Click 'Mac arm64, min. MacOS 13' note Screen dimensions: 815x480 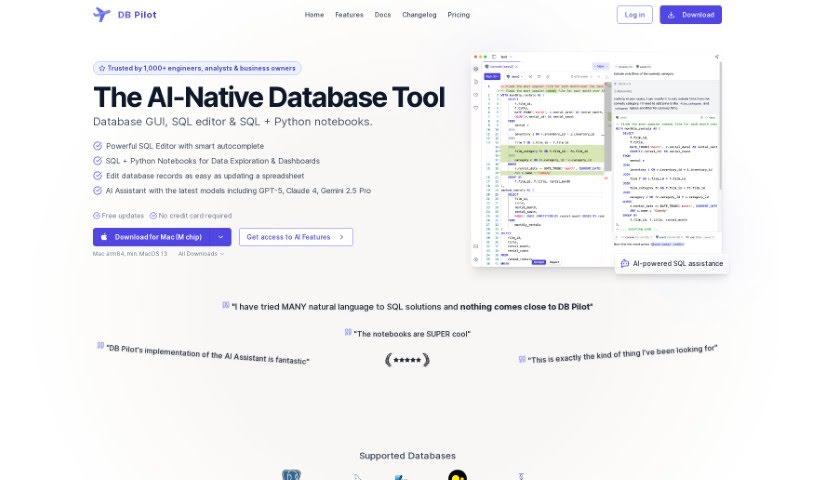130,254
